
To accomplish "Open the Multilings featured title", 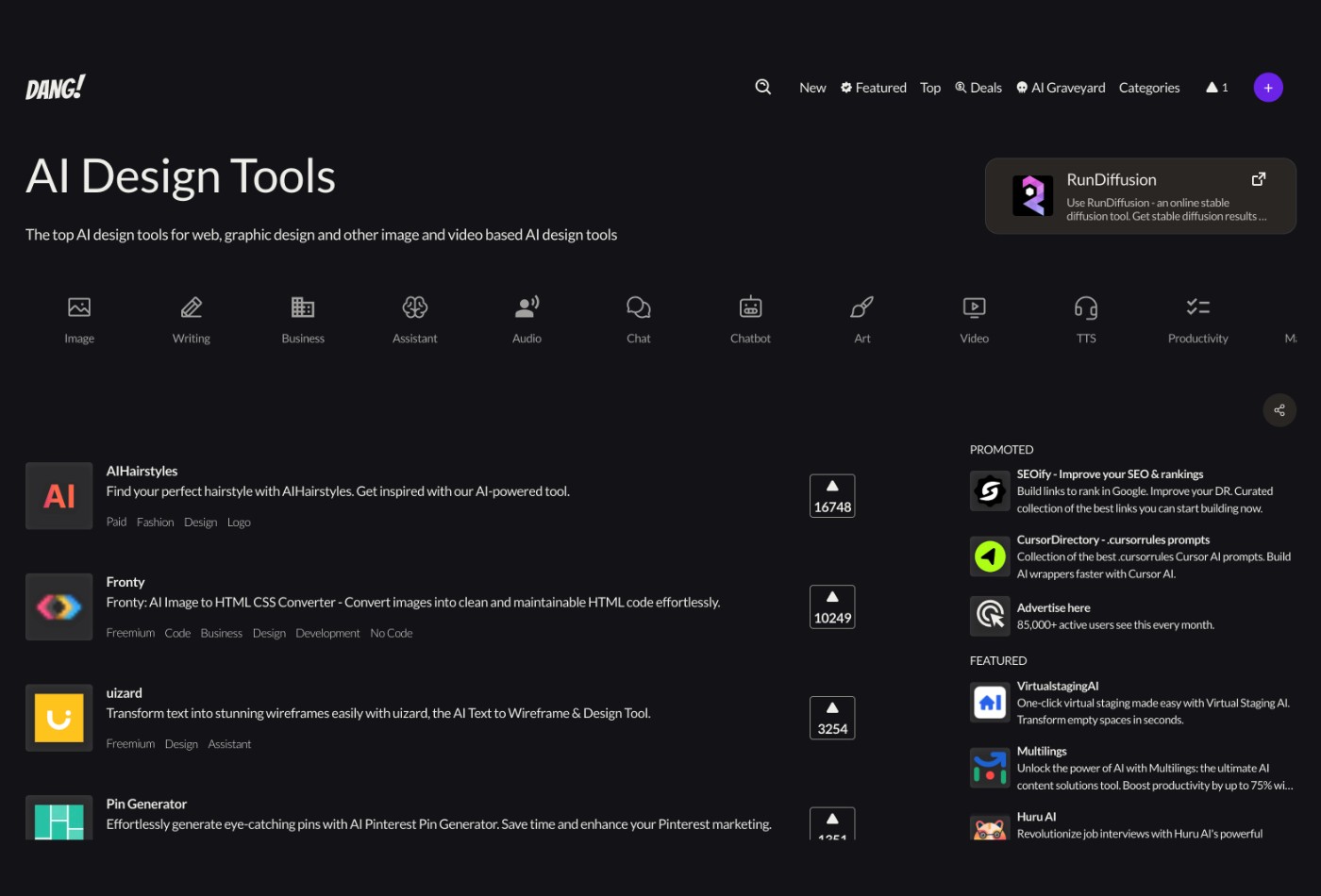I will coord(1042,752).
